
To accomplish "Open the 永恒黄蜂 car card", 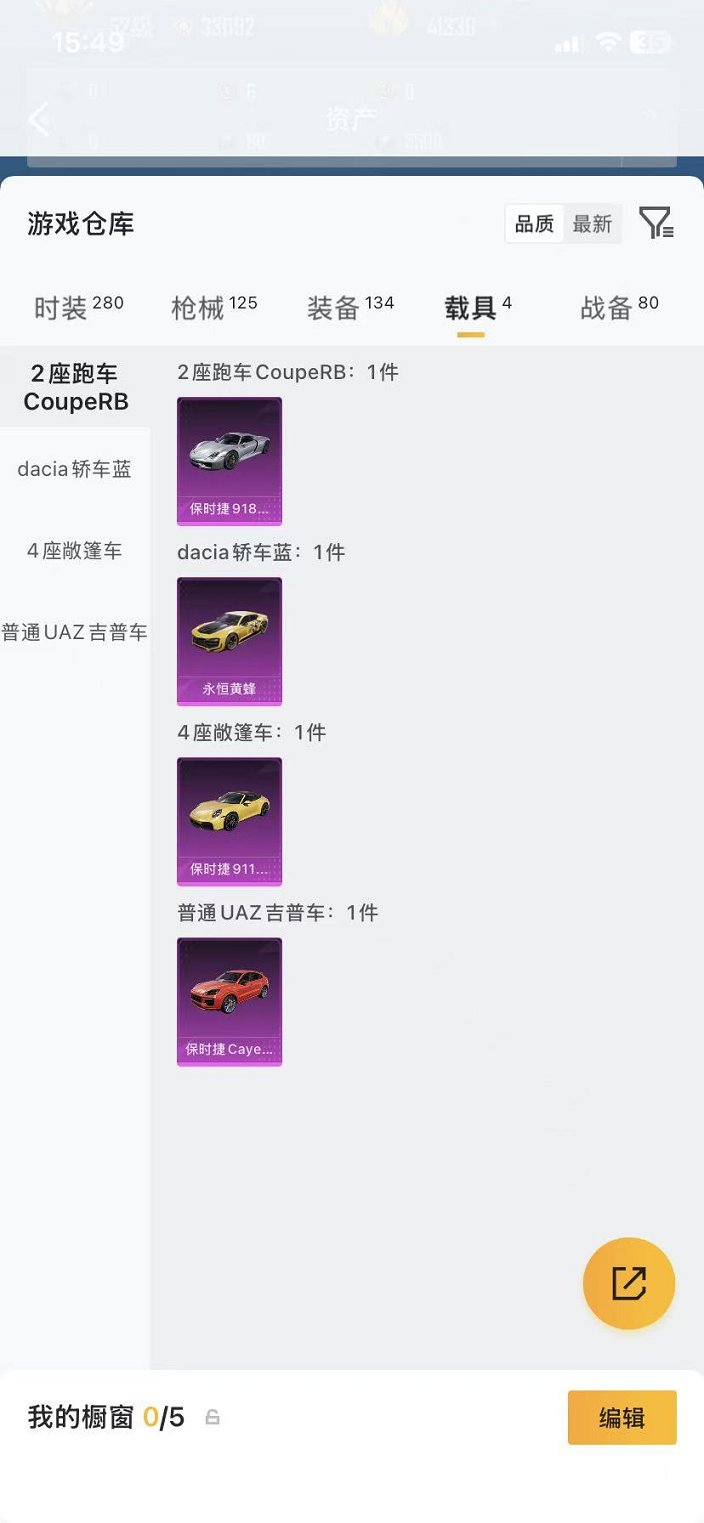I will 229,641.
